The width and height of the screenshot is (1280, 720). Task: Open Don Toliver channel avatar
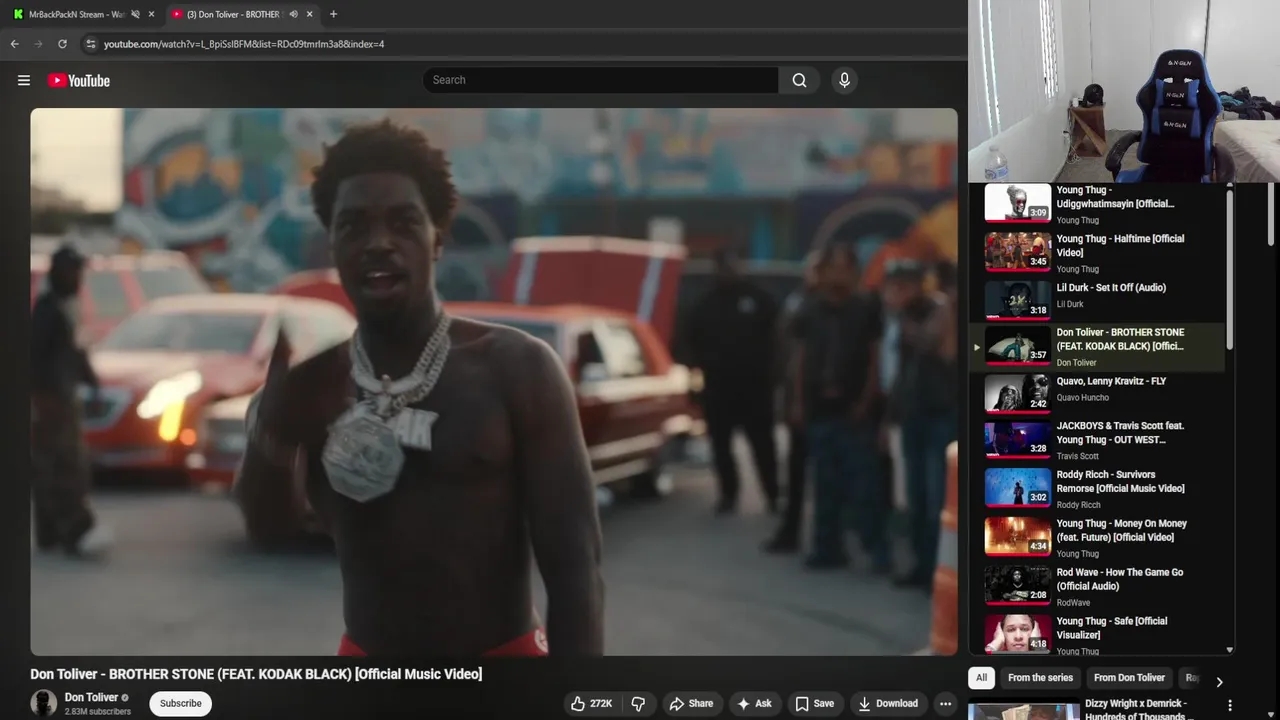tap(44, 703)
